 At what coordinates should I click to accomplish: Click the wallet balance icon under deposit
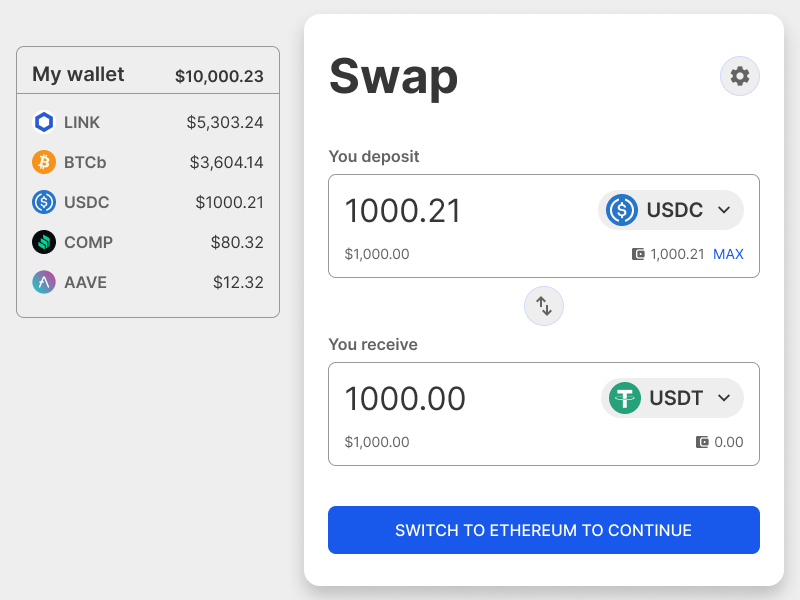638,254
